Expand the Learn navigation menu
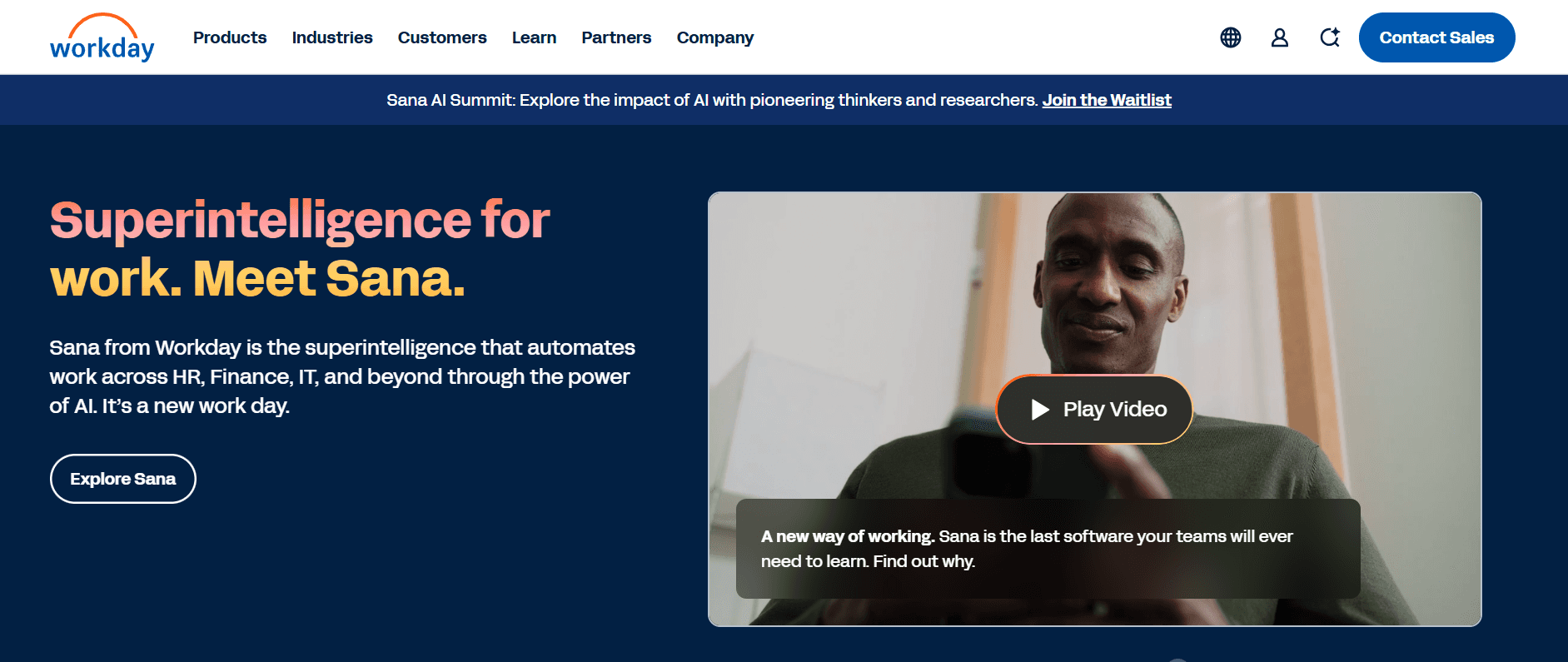The image size is (1568, 662). [x=534, y=37]
